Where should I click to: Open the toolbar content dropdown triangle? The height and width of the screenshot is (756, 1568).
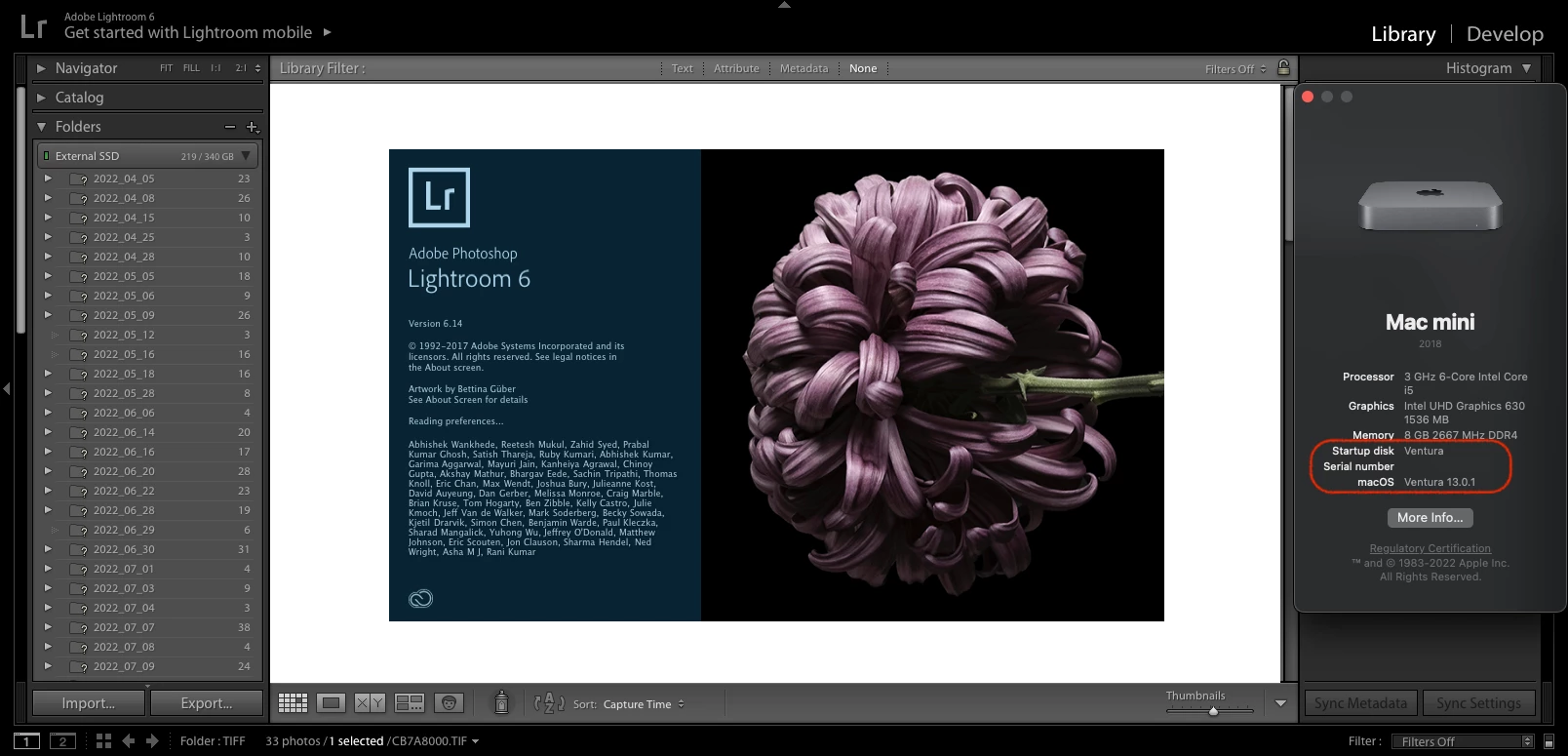point(1280,703)
